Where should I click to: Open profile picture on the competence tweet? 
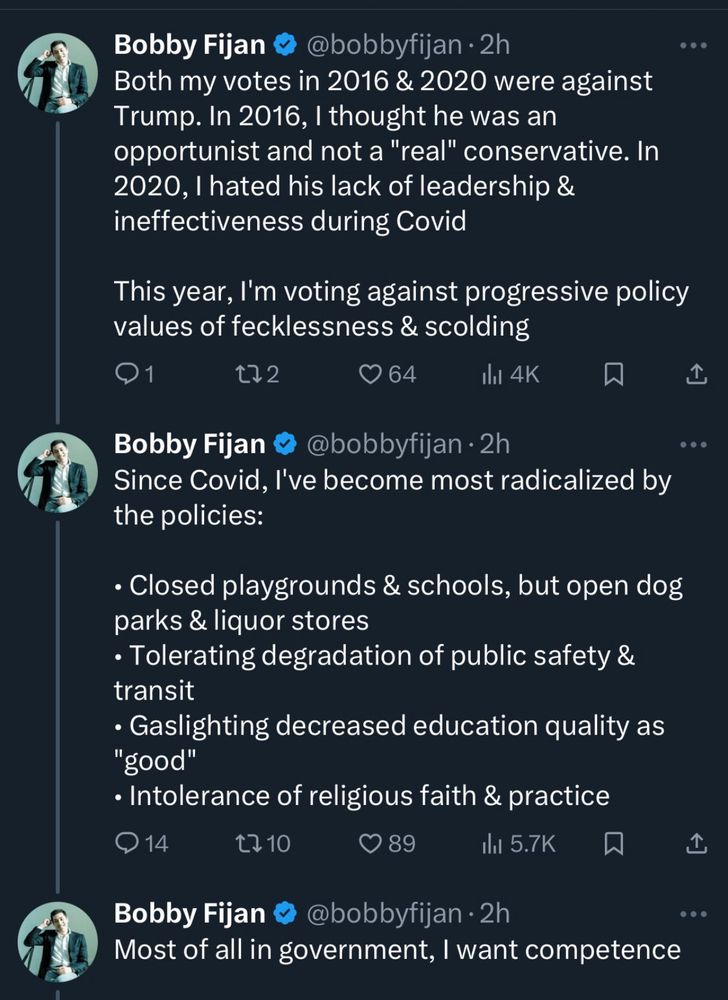[x=59, y=940]
